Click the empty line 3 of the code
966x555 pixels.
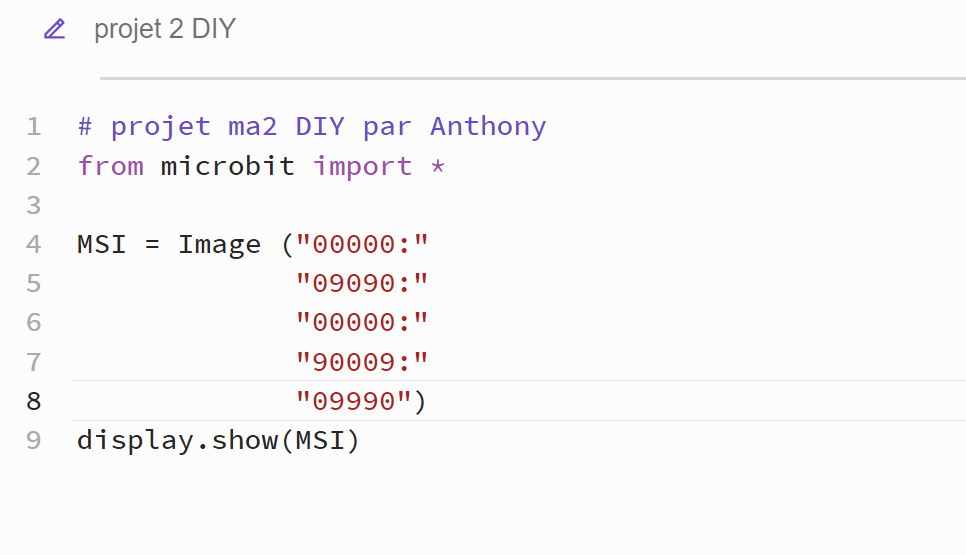tap(518, 205)
